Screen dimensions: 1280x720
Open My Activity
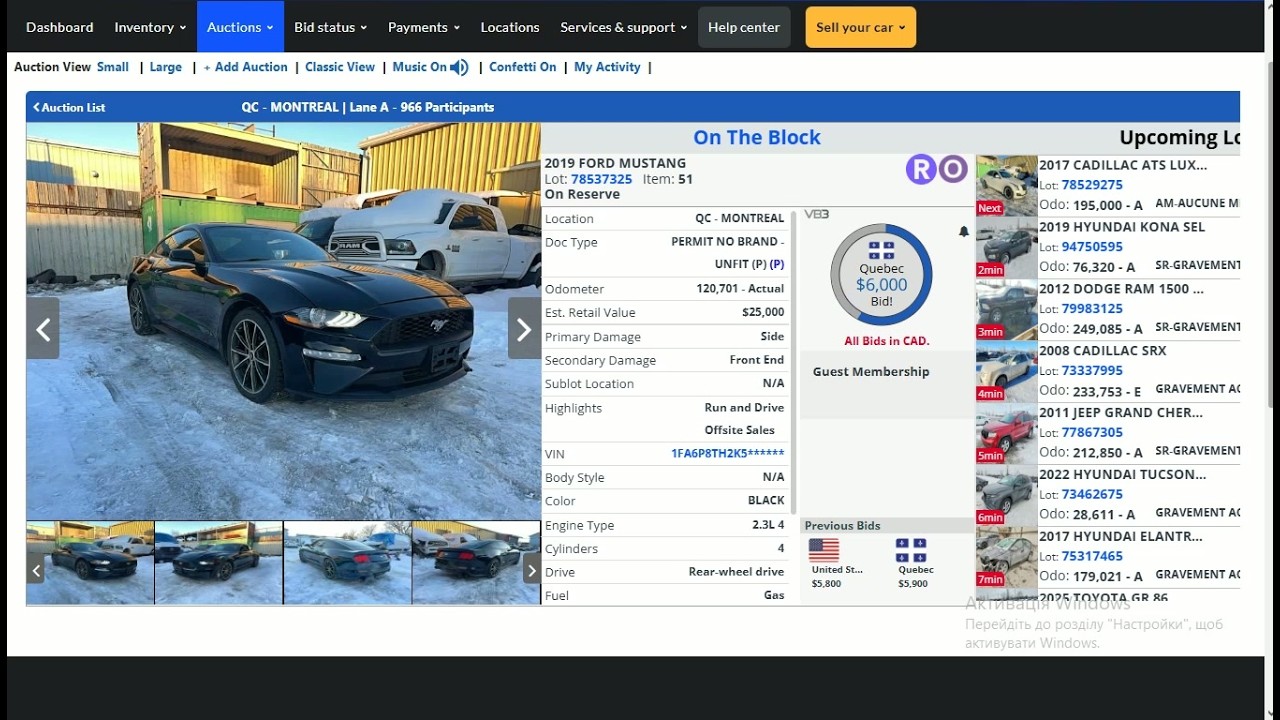[607, 67]
